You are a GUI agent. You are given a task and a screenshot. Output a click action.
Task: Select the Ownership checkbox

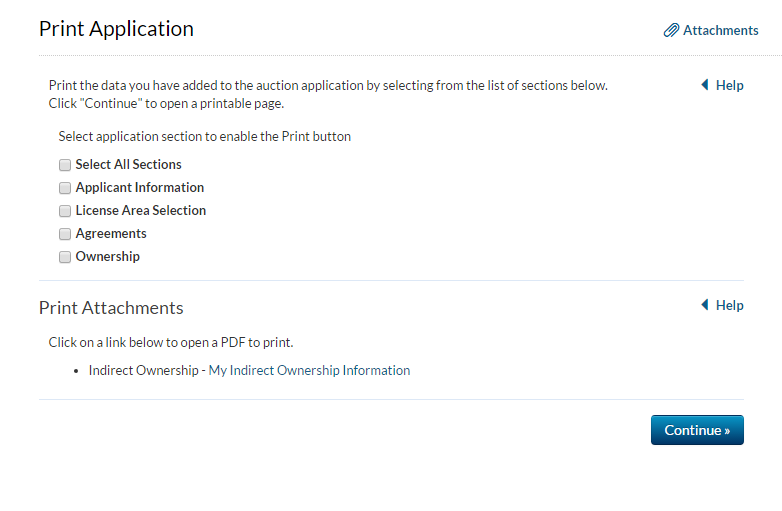[65, 257]
